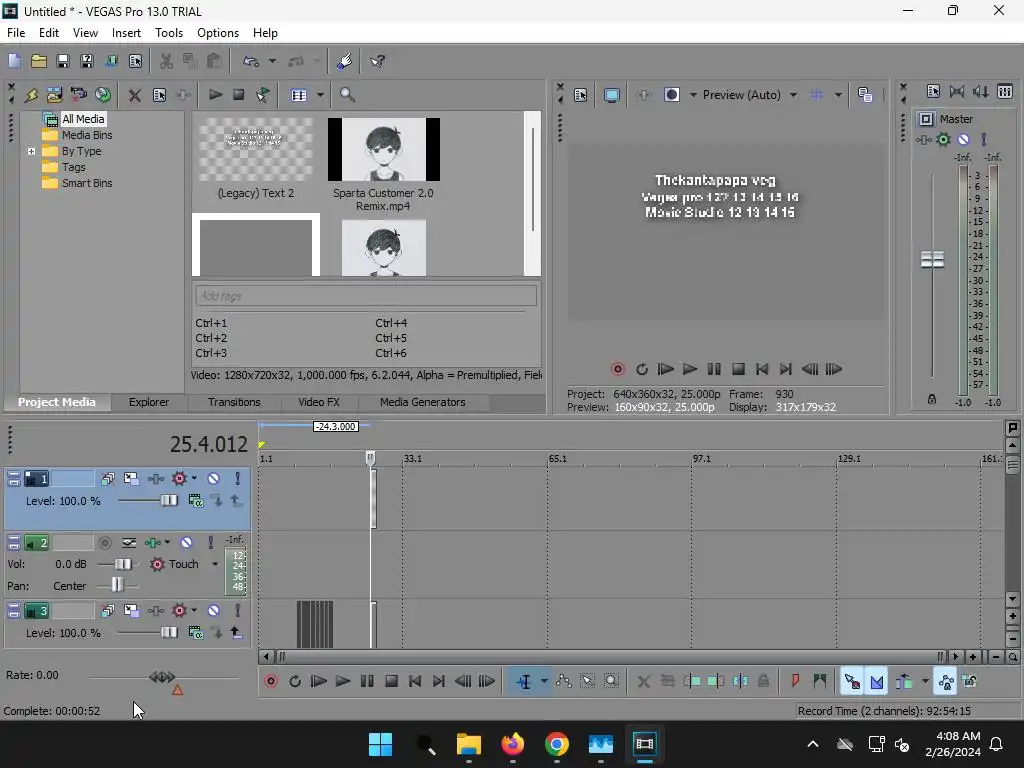1024x768 pixels.
Task: Select the Normal Edit tool in timeline toolbar
Action: [x=524, y=681]
